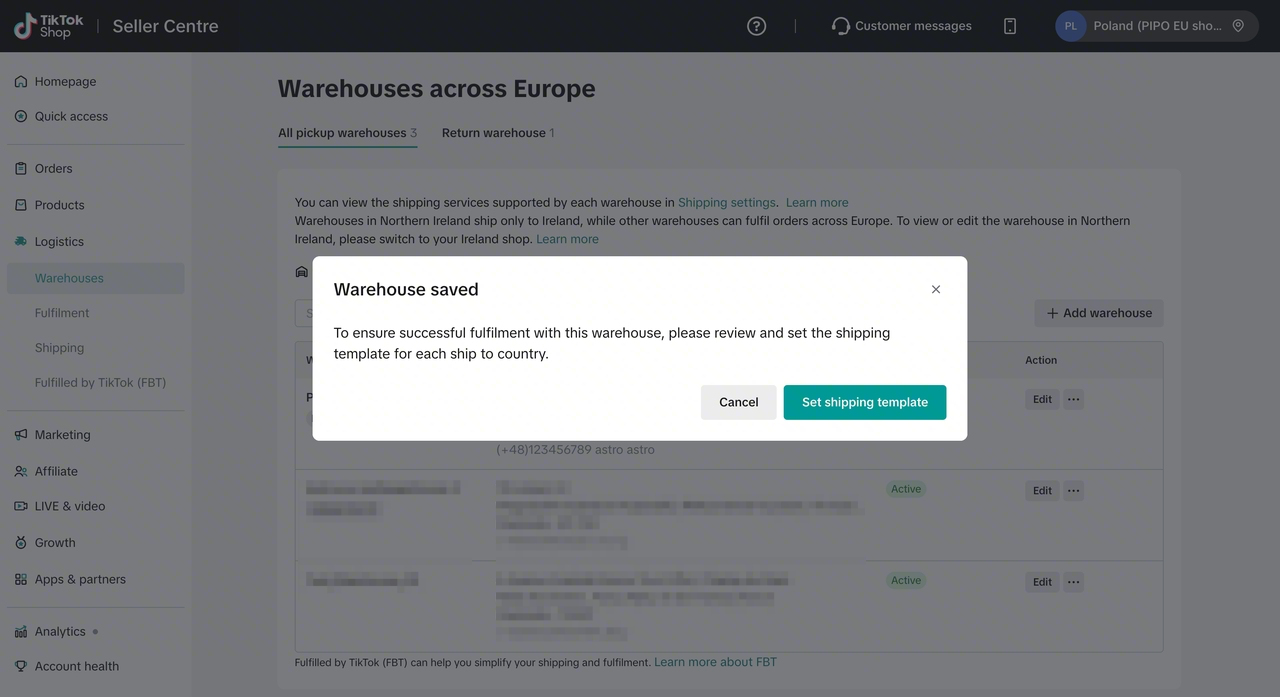Click the Products bag icon
This screenshot has height=697, width=1280.
coord(21,205)
